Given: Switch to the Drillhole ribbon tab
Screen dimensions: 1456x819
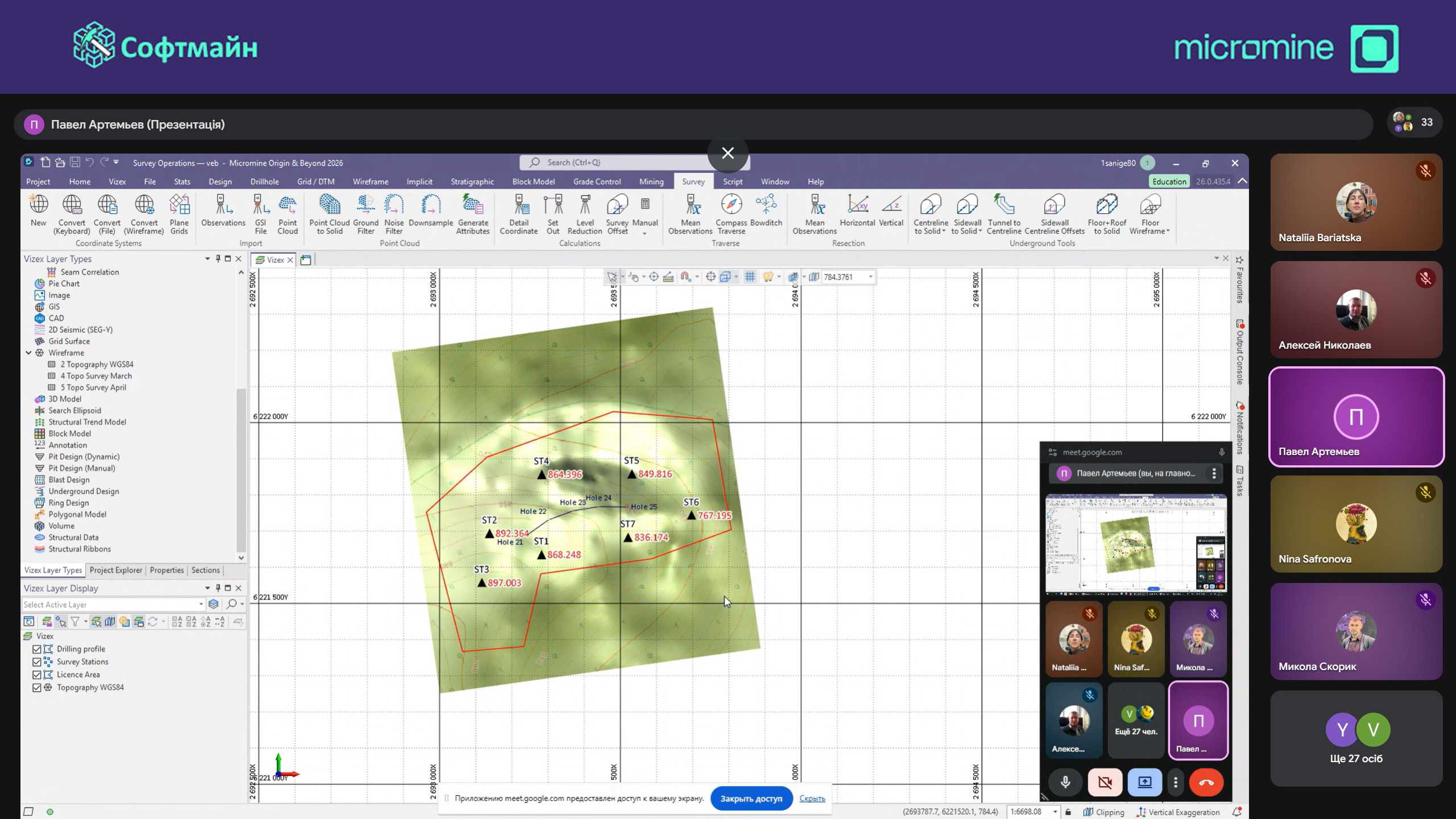Looking at the screenshot, I should click(x=264, y=182).
